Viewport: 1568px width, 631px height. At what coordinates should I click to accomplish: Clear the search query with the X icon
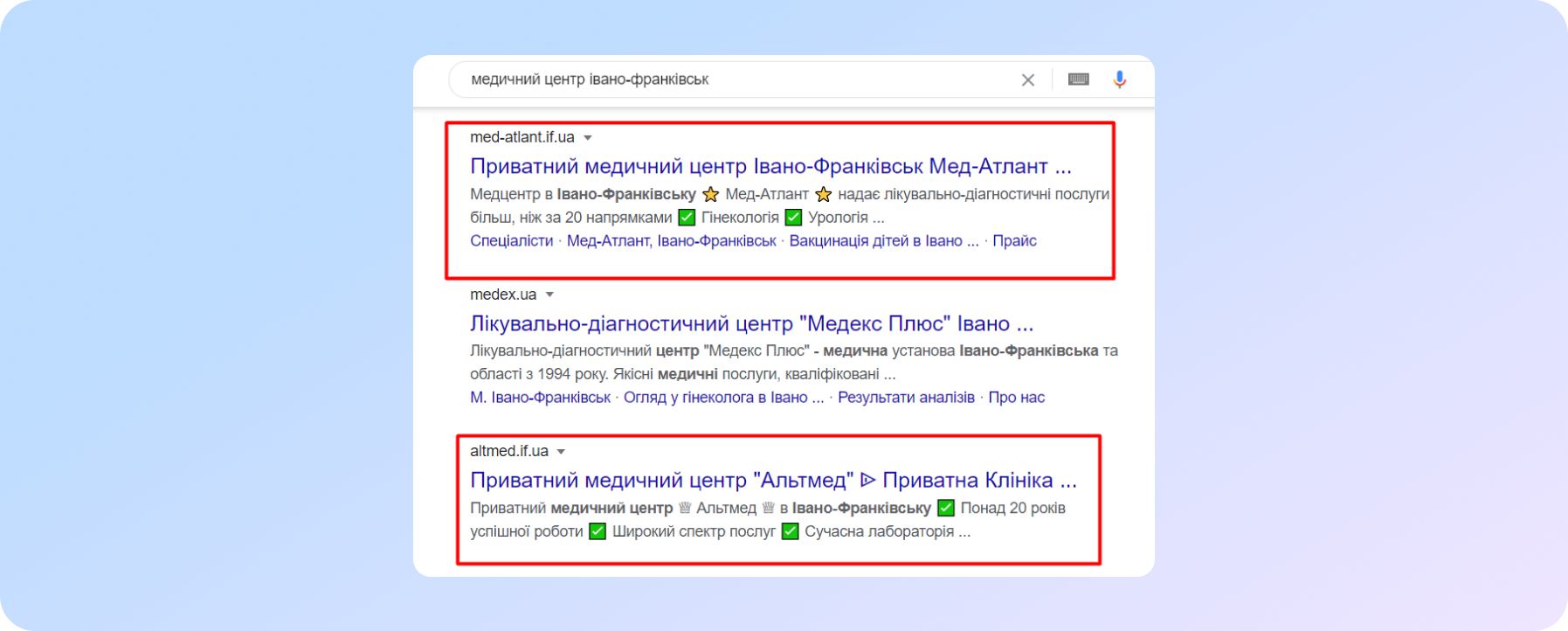pyautogui.click(x=1028, y=80)
